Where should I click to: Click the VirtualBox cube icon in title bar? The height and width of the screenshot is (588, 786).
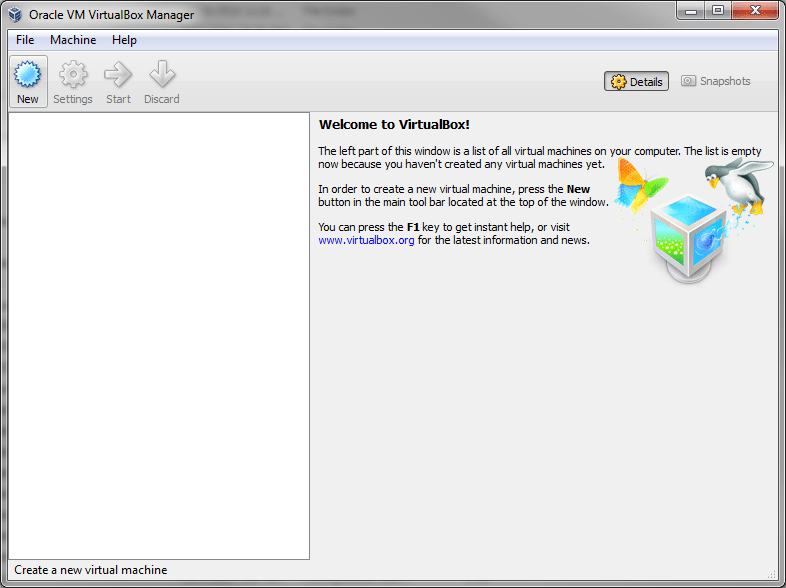15,14
